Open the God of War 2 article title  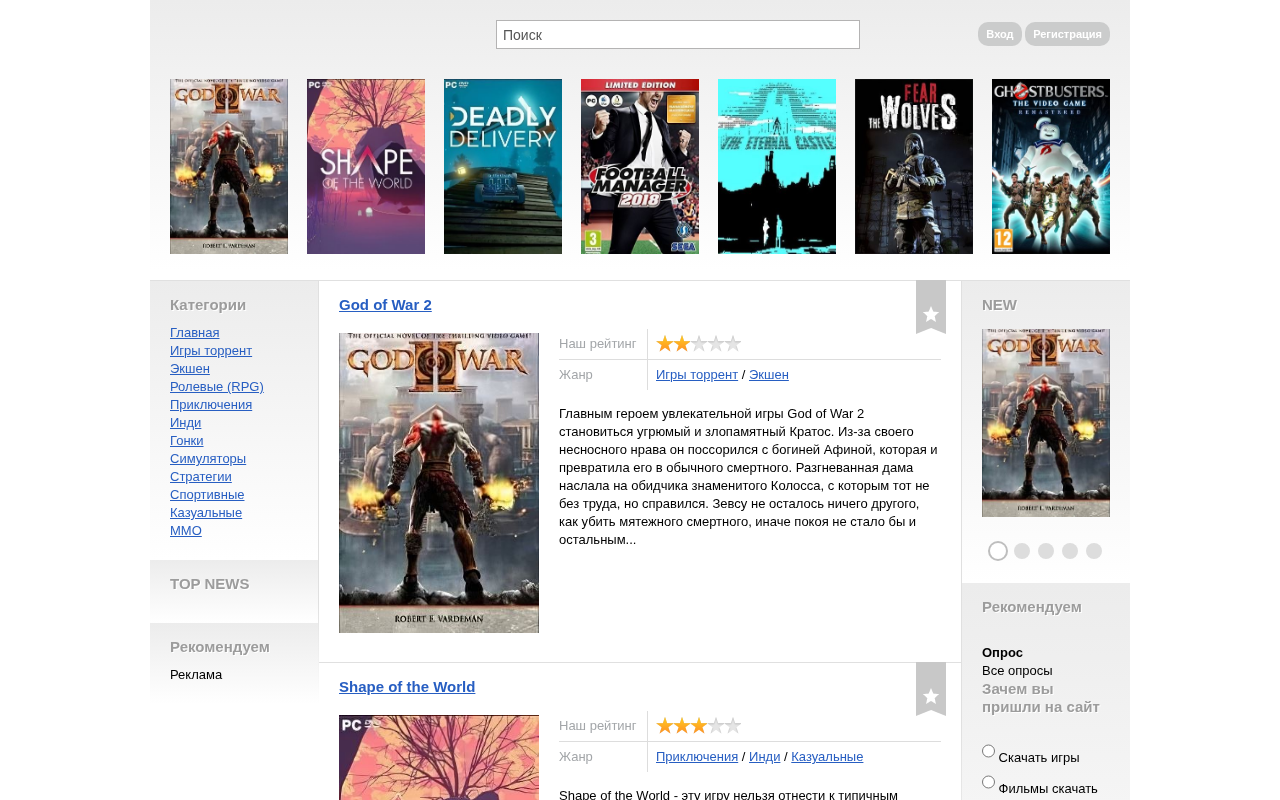click(386, 305)
